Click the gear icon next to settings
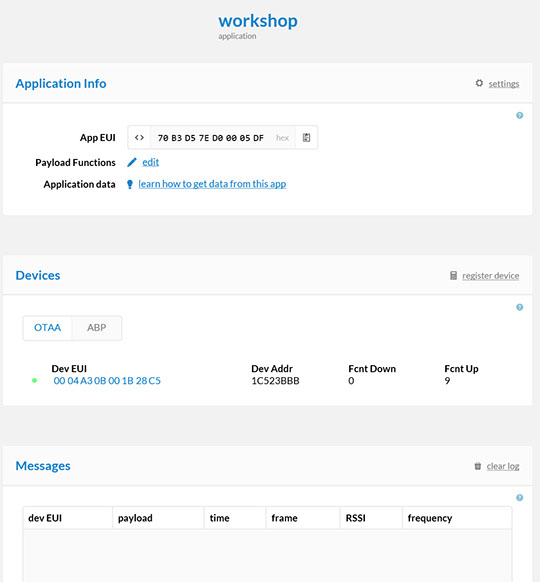 (x=479, y=83)
